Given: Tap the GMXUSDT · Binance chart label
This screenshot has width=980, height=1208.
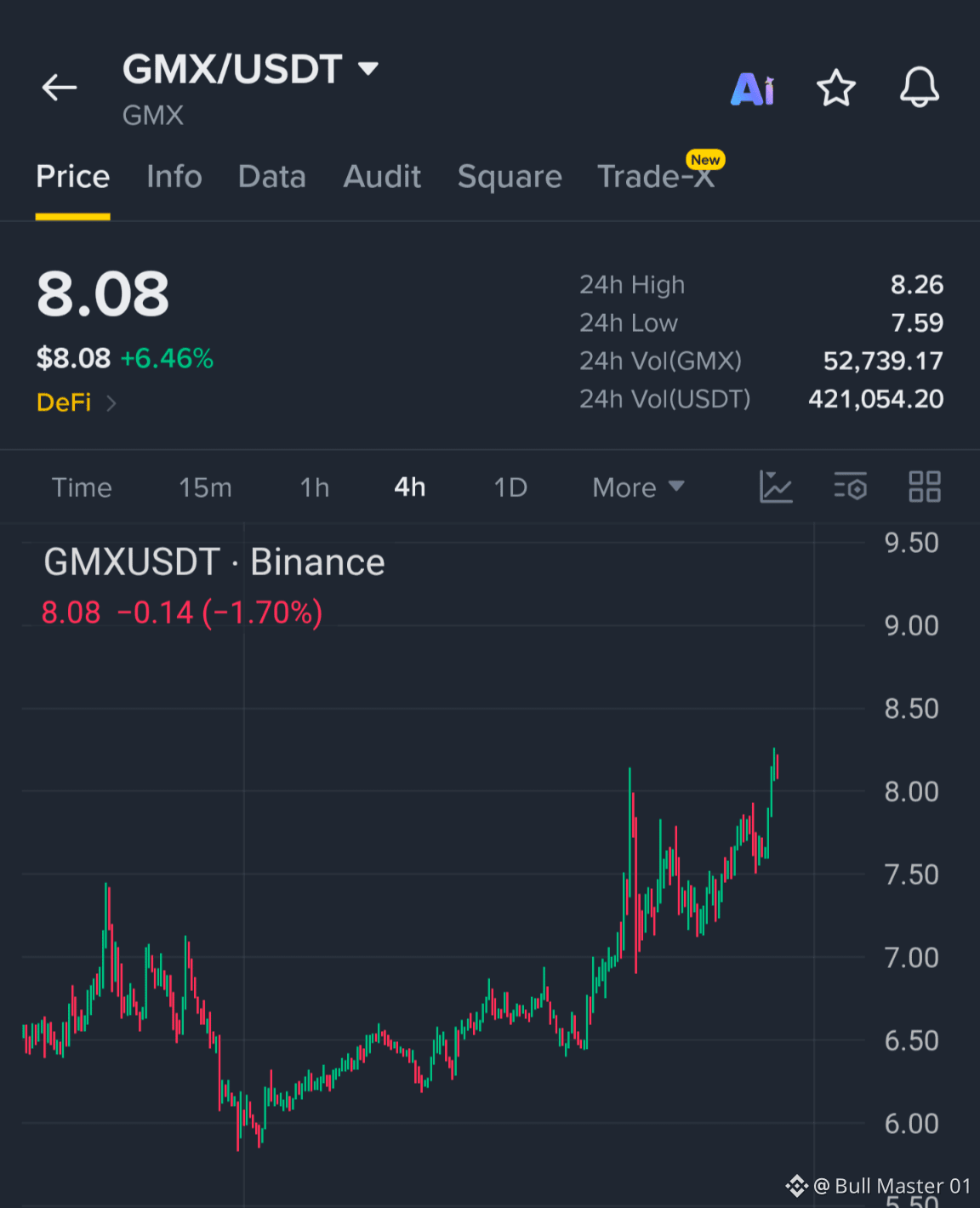Looking at the screenshot, I should 214,562.
